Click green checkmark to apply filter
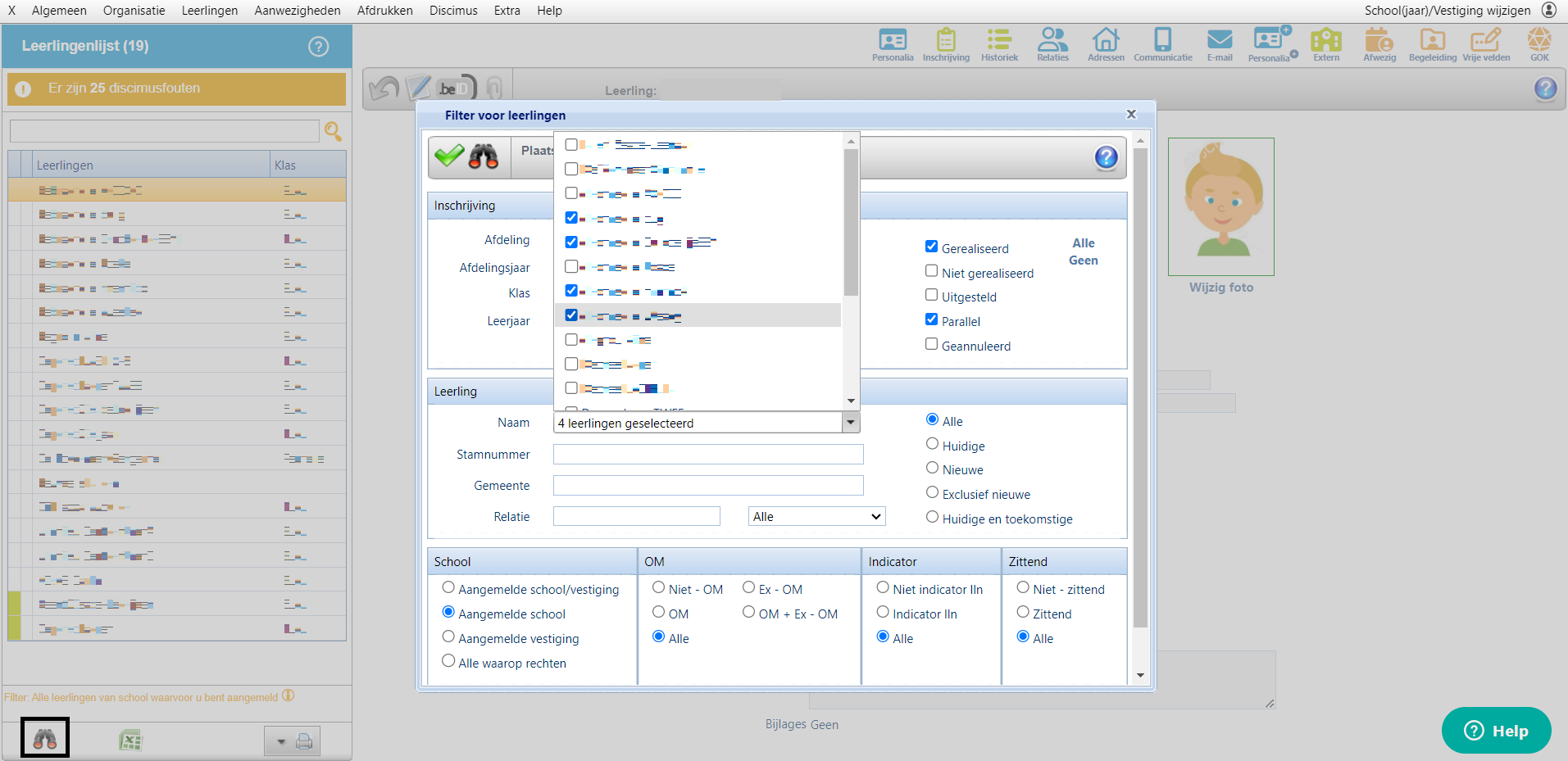The image size is (1568, 761). (449, 156)
